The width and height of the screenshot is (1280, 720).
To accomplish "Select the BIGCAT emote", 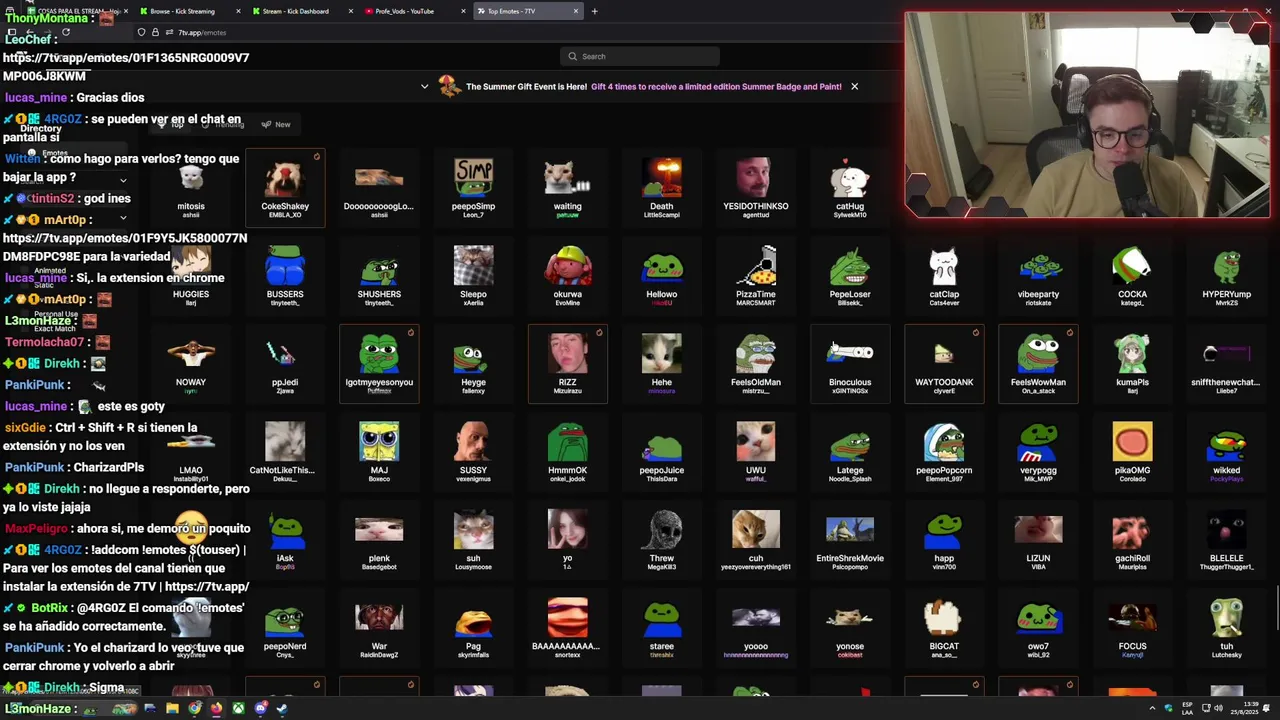I will tap(944, 628).
